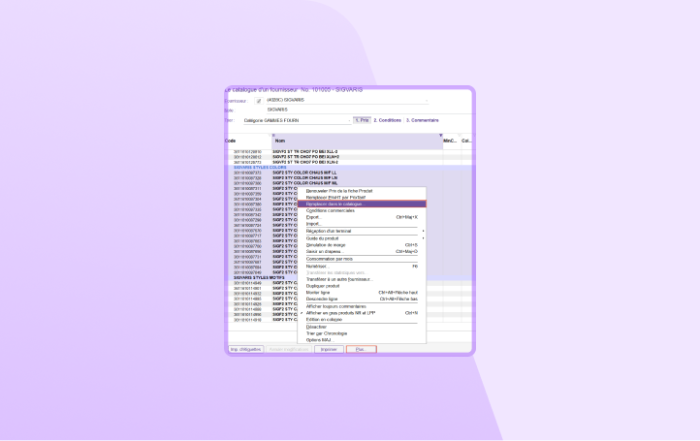Switch to the '2. Conditions' tab
The width and height of the screenshot is (700, 441).
pos(387,120)
